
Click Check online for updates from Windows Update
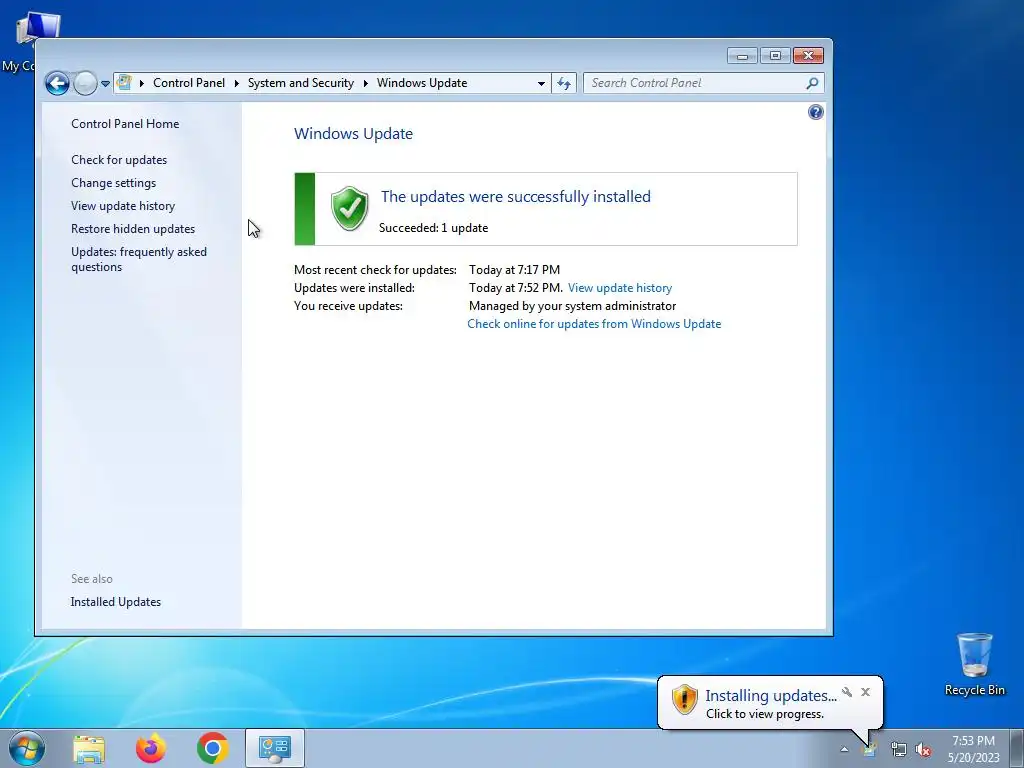point(594,324)
